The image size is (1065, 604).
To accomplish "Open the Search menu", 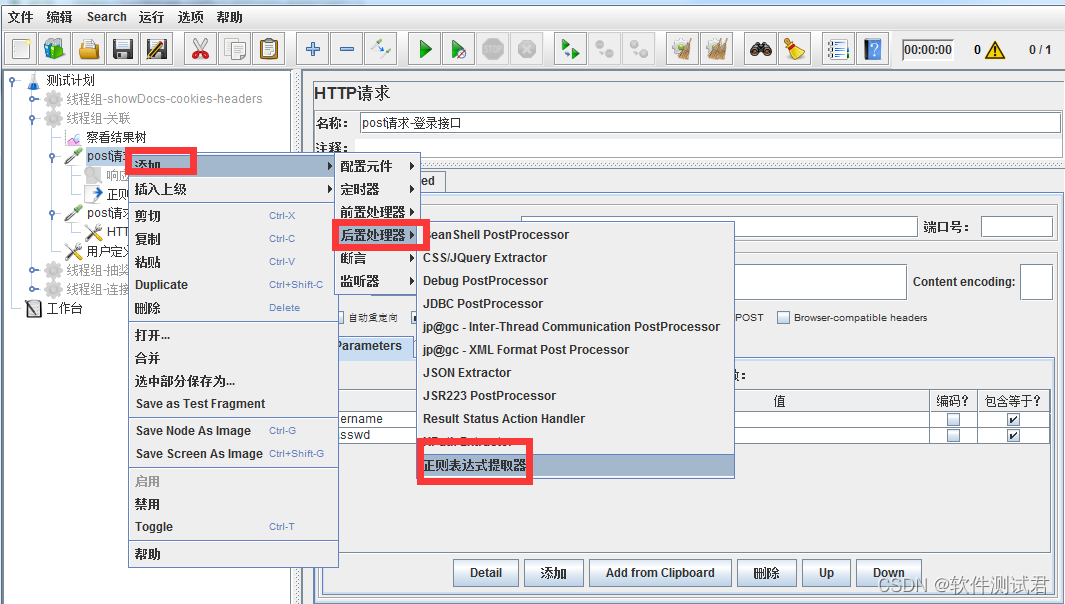I will click(106, 17).
